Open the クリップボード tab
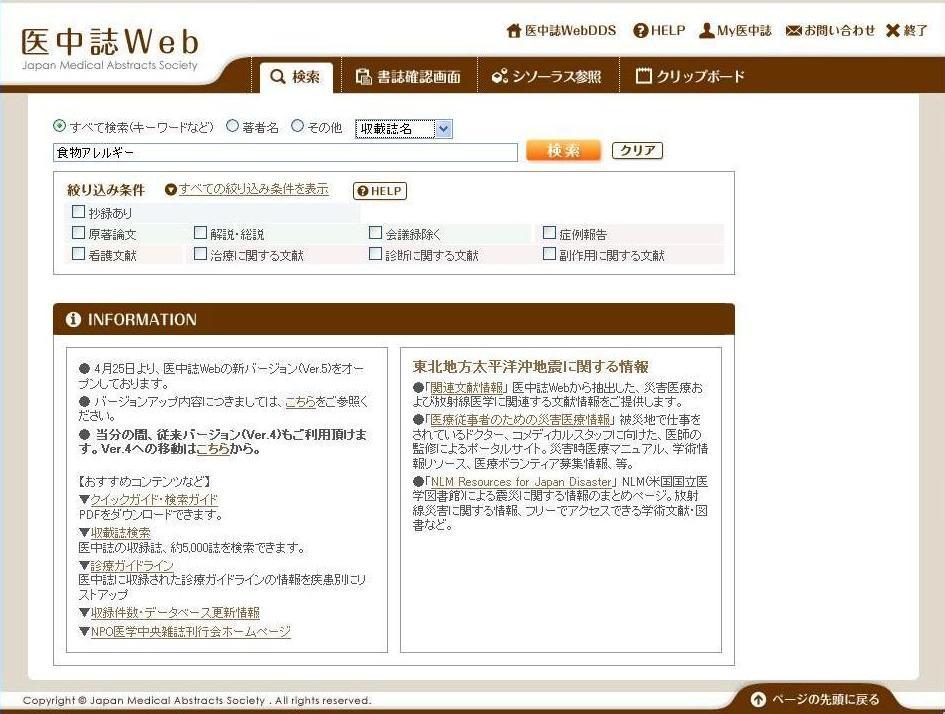The image size is (945, 714). point(690,77)
